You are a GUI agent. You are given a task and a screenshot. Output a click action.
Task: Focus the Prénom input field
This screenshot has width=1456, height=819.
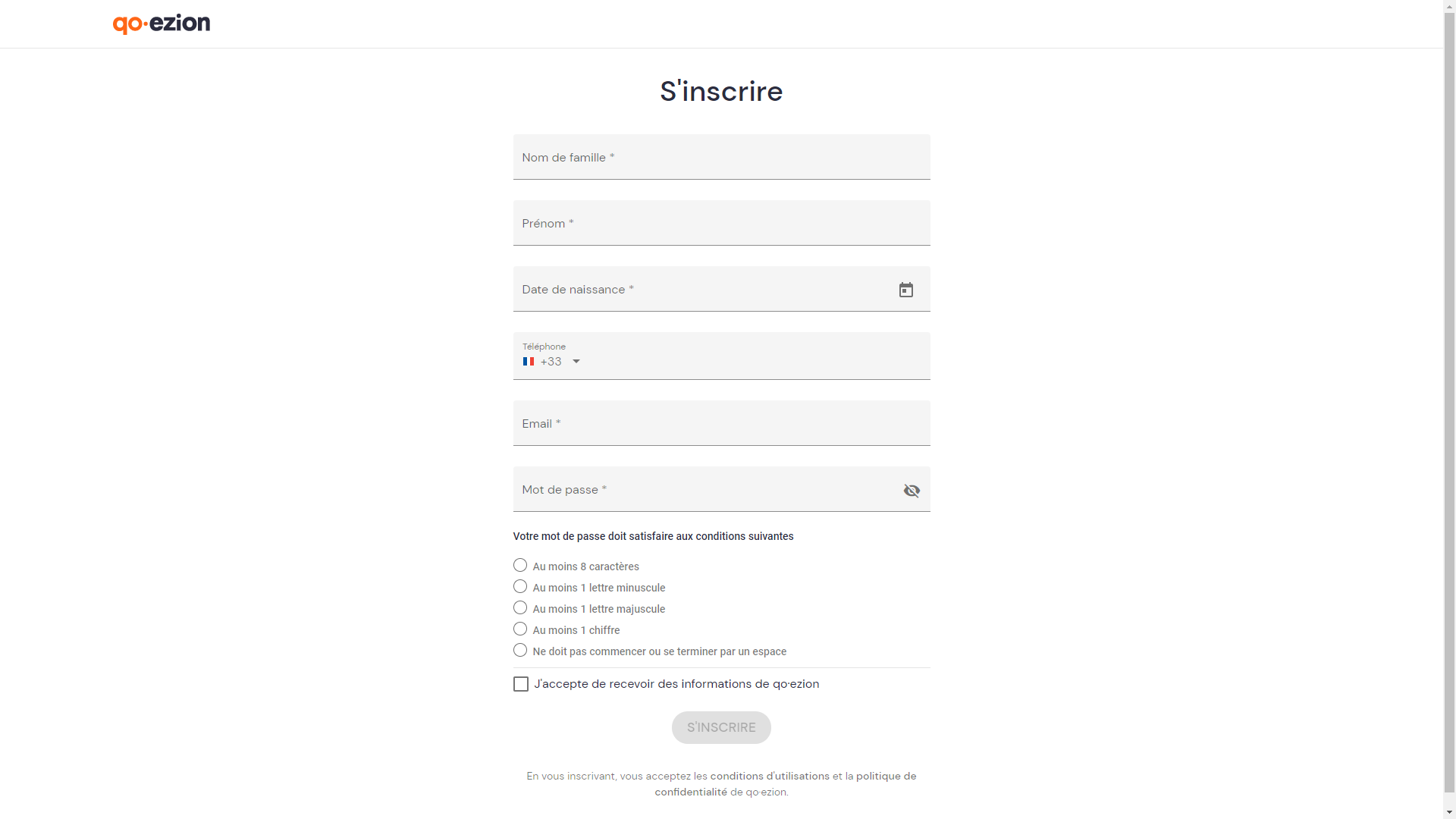click(x=721, y=223)
